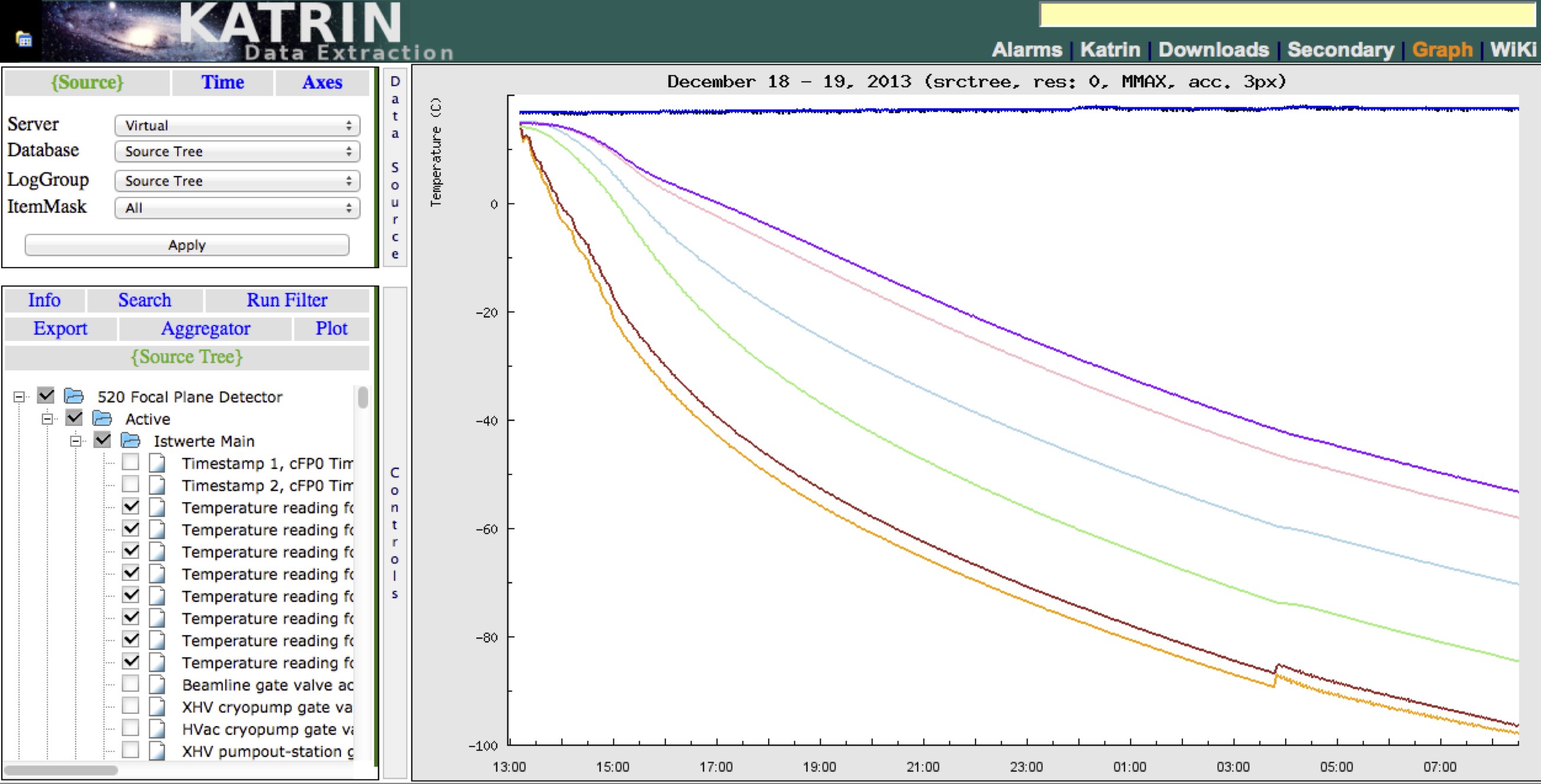Screen dimensions: 1541x784
Task: Click document icon beside HVac cryopump gate valve
Action: [x=157, y=728]
